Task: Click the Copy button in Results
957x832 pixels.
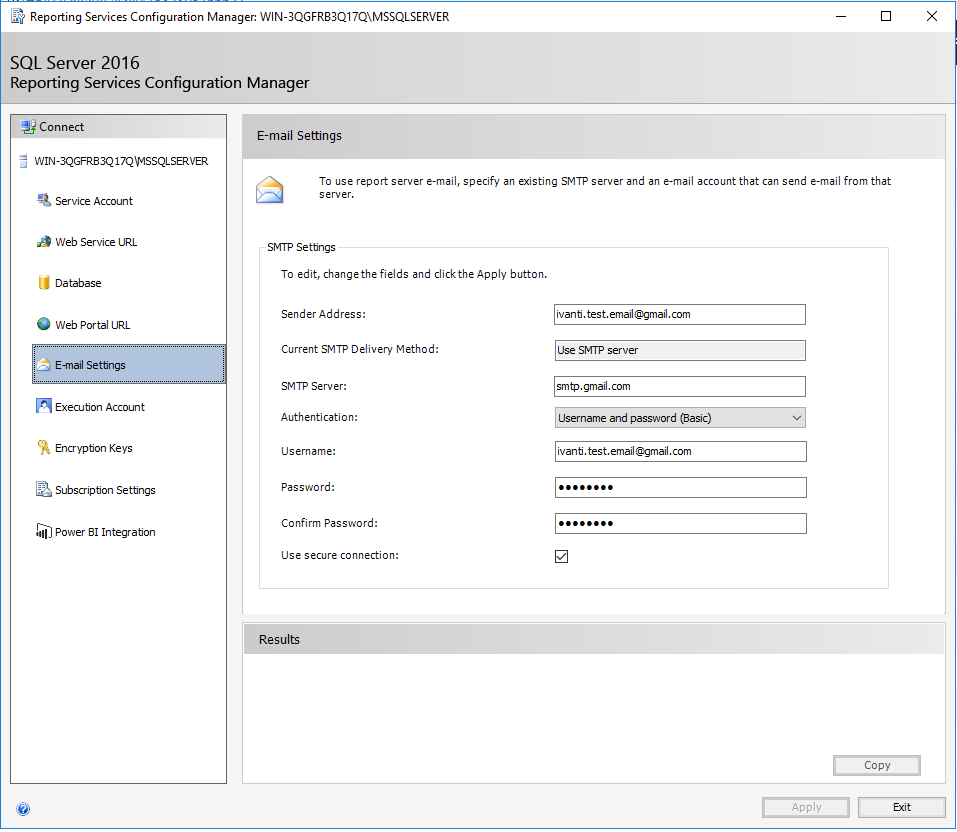Action: pos(876,764)
